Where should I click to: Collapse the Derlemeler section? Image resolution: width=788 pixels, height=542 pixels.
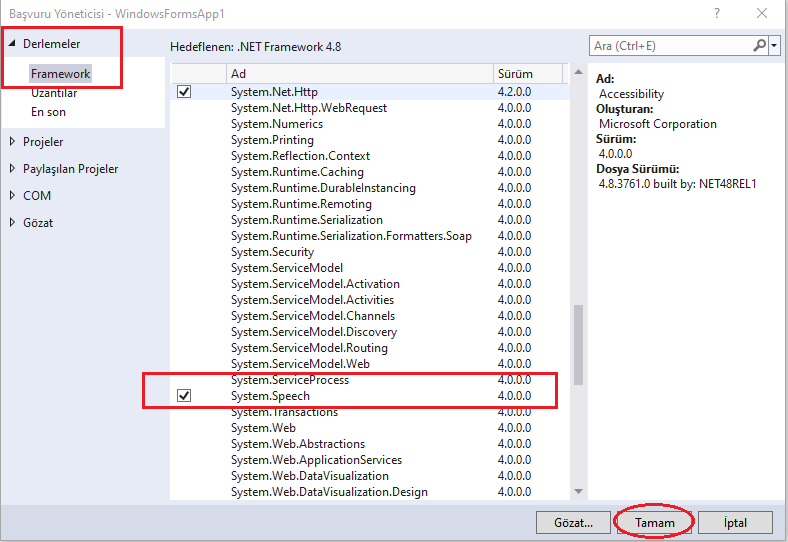pos(12,43)
